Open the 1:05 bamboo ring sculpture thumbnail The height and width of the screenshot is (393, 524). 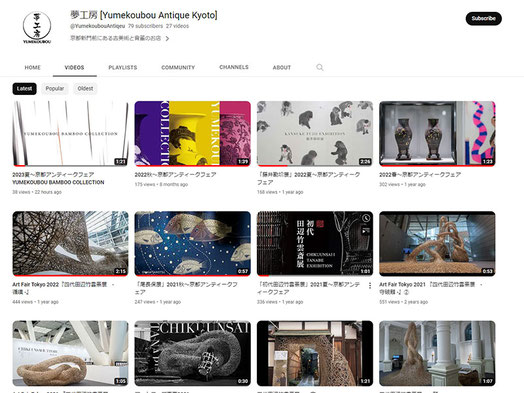(x=70, y=353)
